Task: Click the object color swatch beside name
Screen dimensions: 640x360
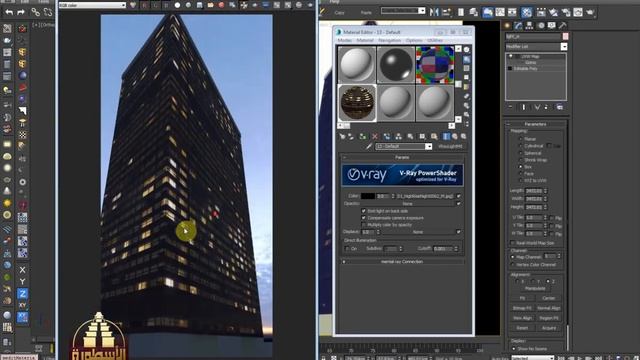Action: (x=565, y=36)
